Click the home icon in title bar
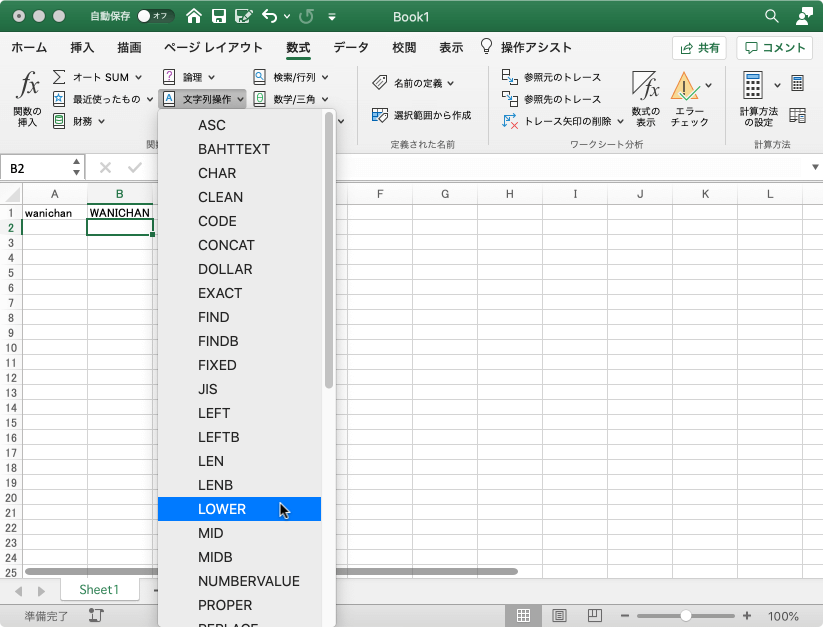This screenshot has height=627, width=823. [x=194, y=16]
